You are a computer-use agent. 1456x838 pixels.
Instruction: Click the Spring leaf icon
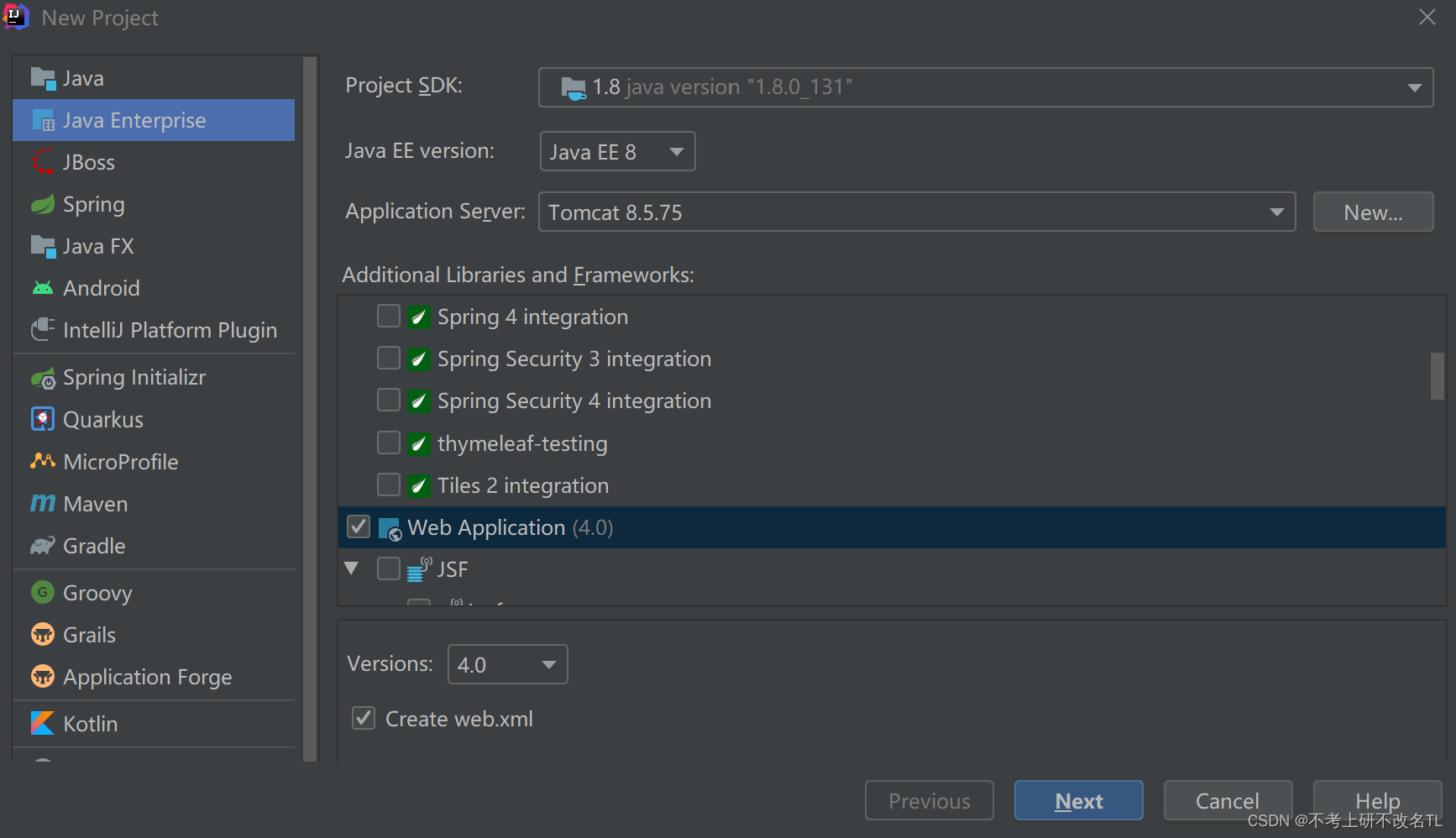click(43, 204)
